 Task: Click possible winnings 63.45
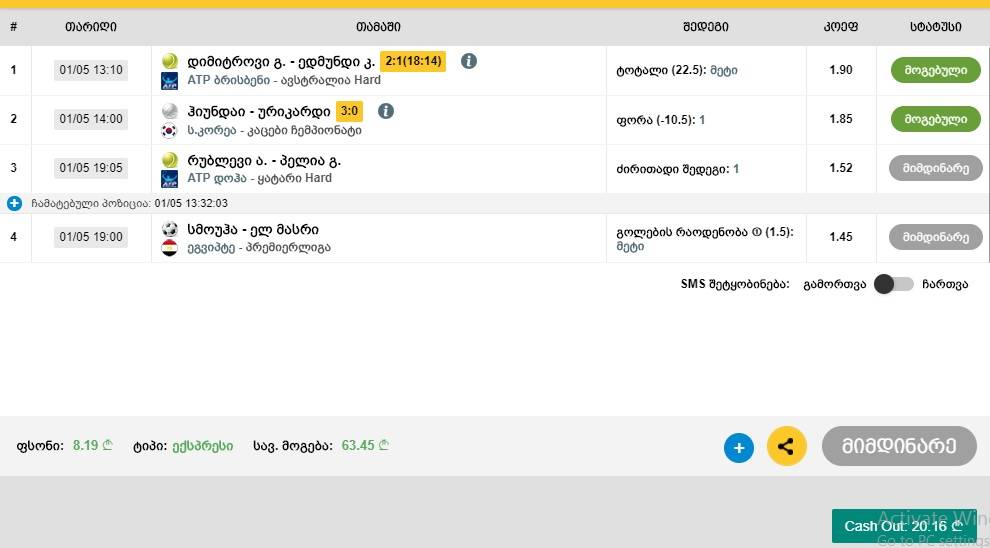click(x=366, y=445)
